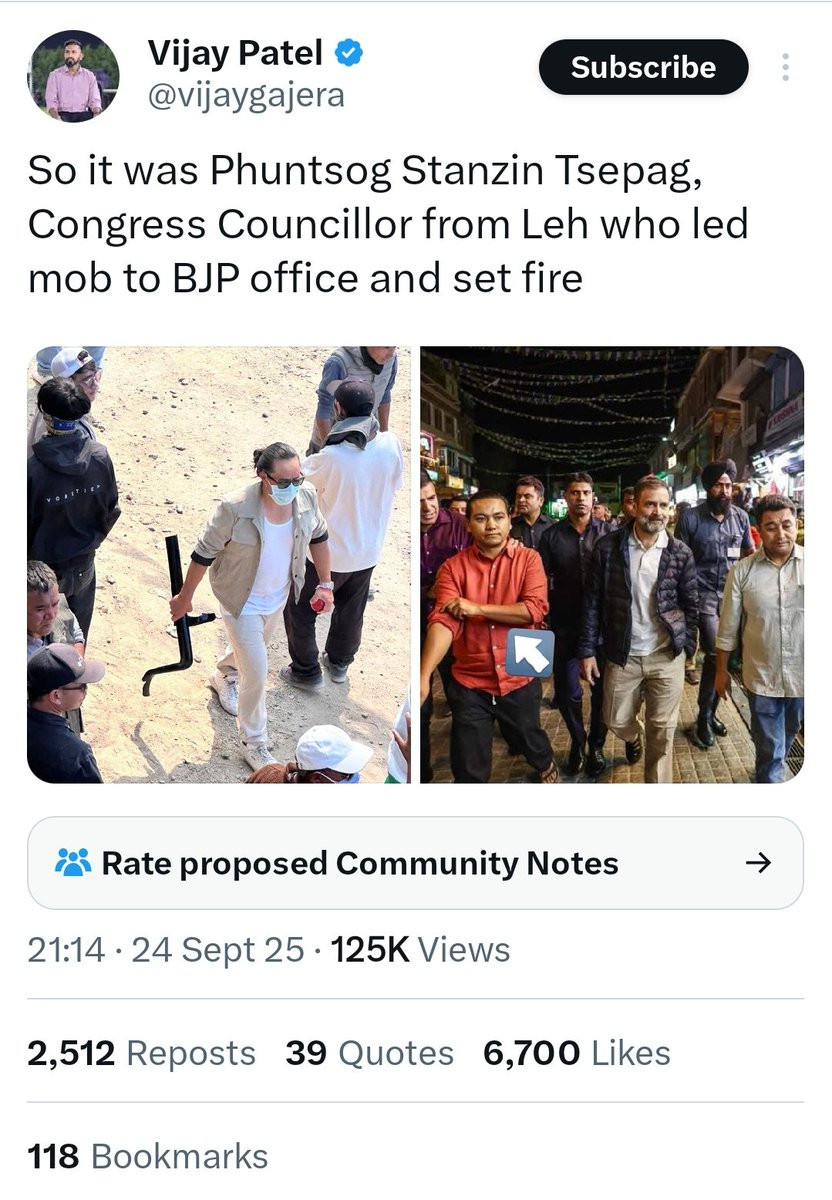832x1200 pixels.
Task: Click the Community Notes people icon
Action: [73, 862]
